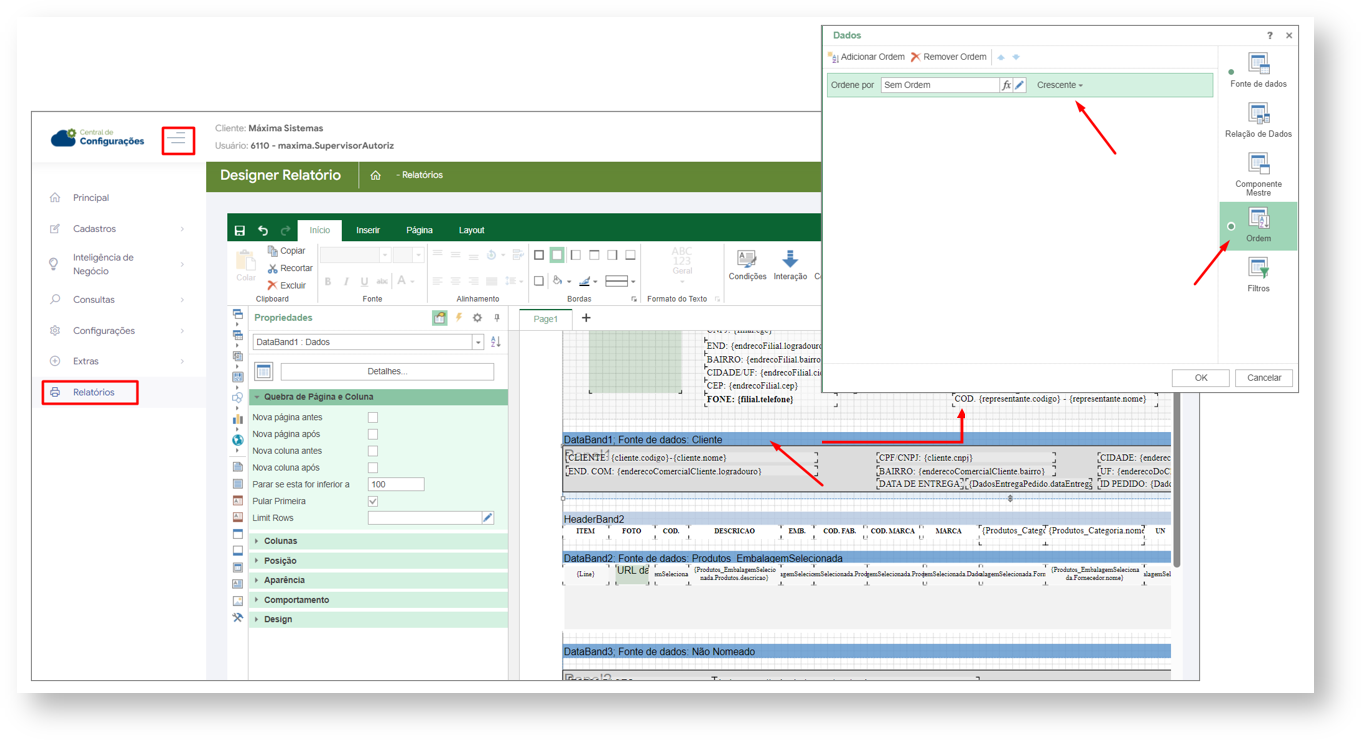The image size is (1362, 741).
Task: Uncheck the Pular Primeira checkbox
Action: pos(373,501)
